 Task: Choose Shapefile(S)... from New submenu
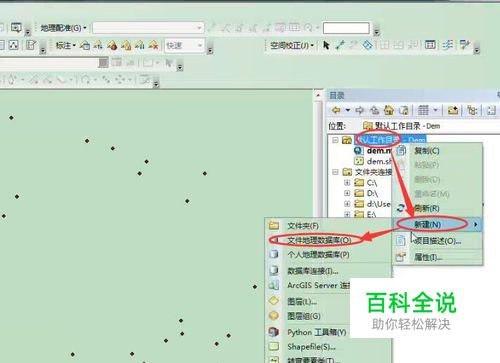[328, 347]
